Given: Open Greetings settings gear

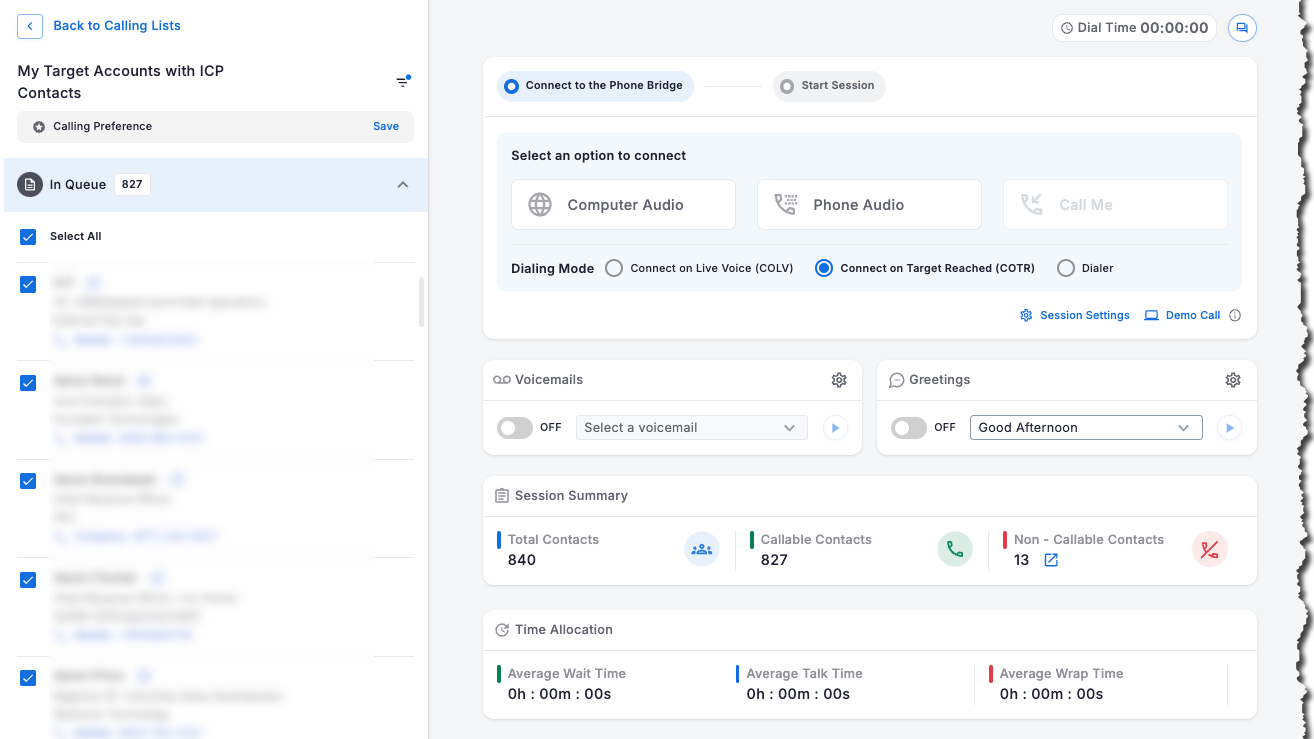Looking at the screenshot, I should coord(1233,380).
